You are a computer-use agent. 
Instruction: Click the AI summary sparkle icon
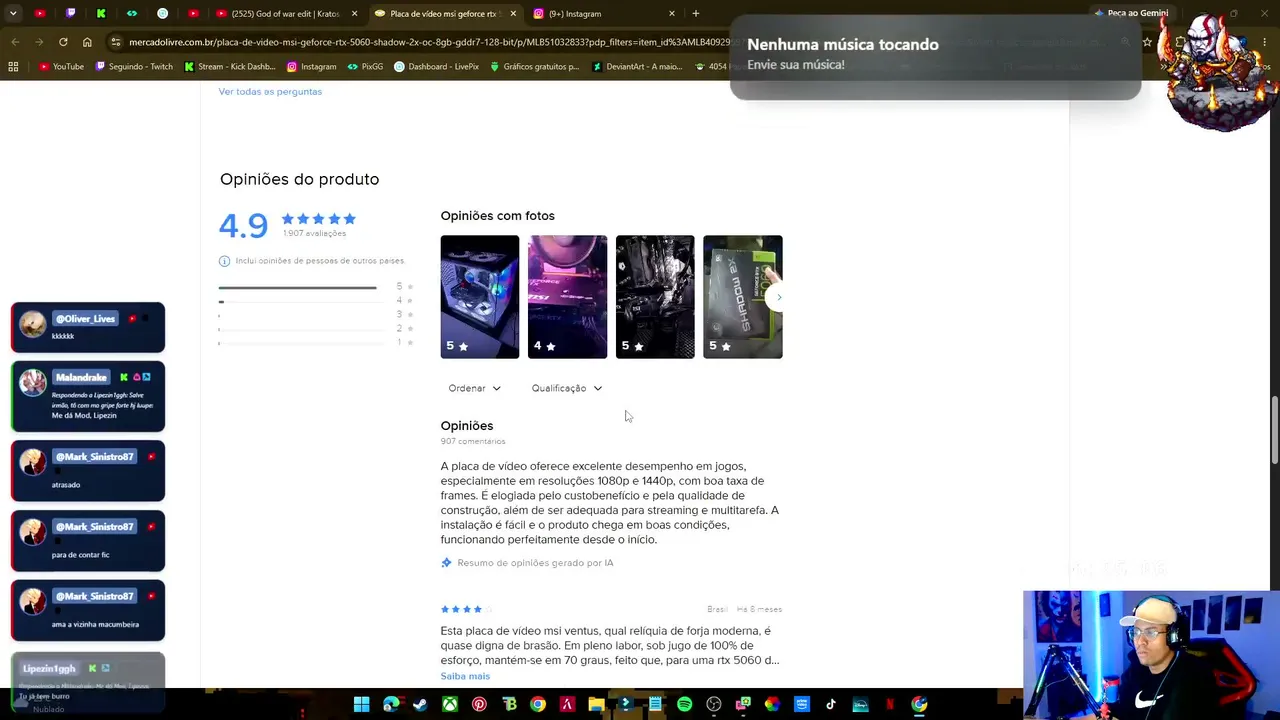click(446, 563)
